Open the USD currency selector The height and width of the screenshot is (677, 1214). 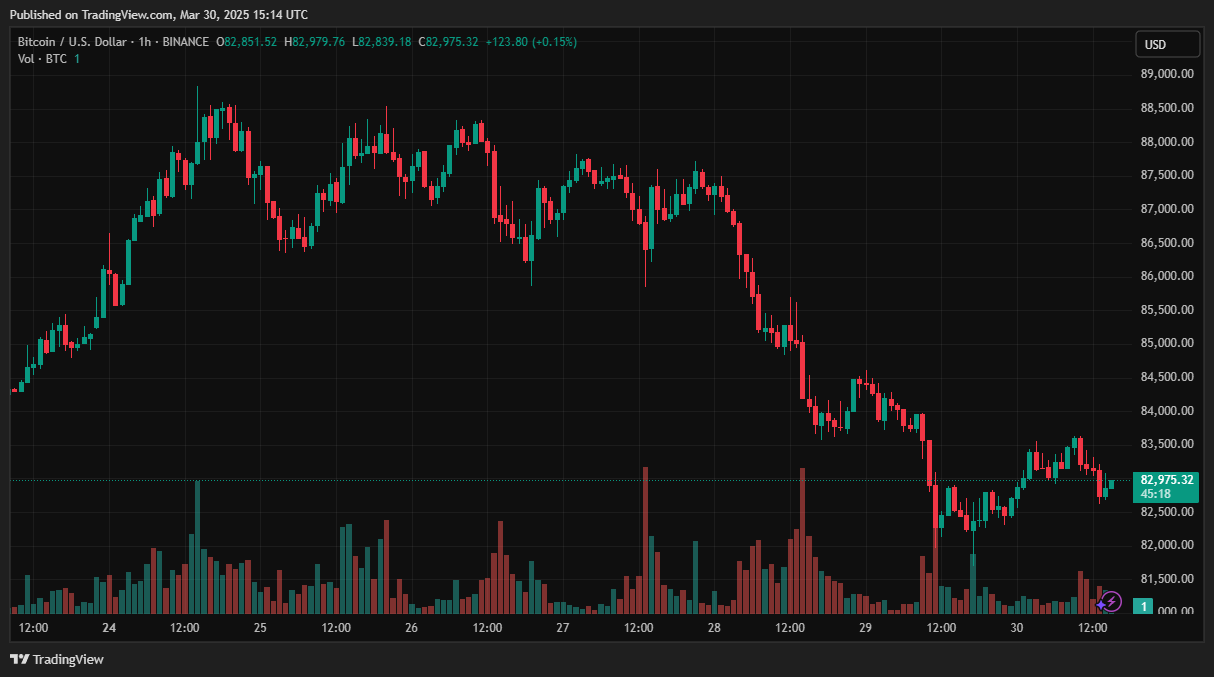1166,45
